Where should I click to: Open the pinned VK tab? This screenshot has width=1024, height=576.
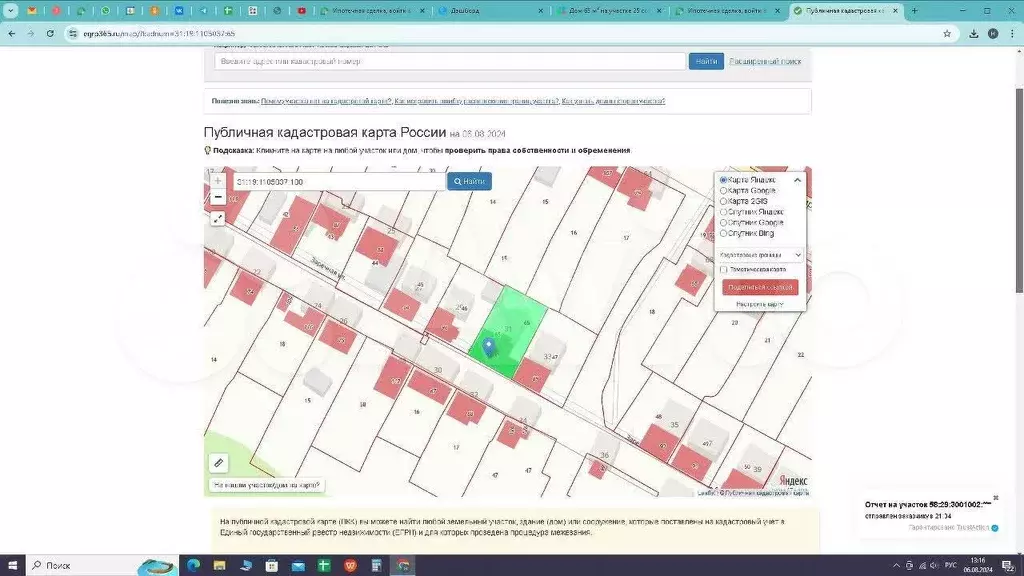tap(179, 10)
